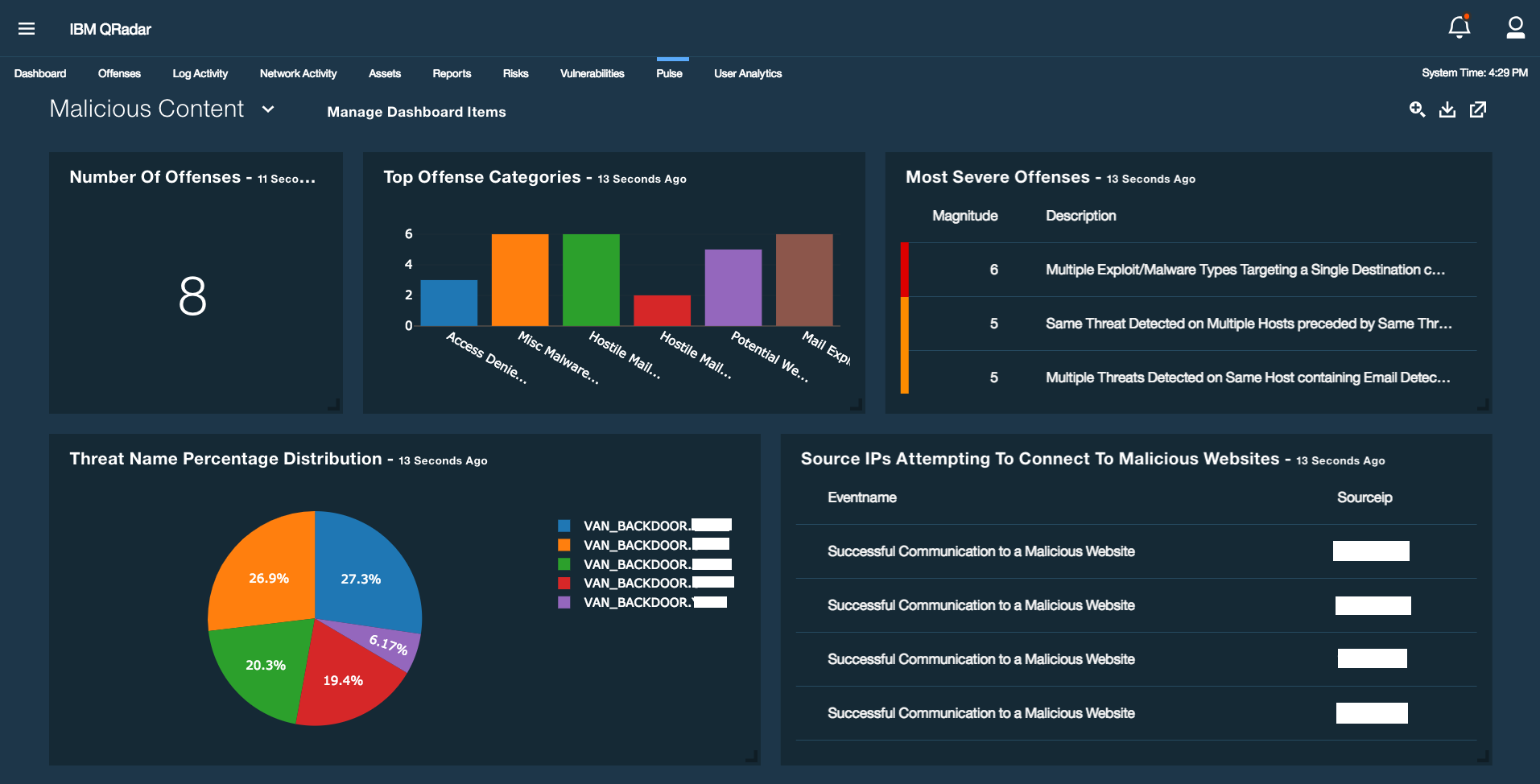The width and height of the screenshot is (1540, 784).
Task: Click the zoom magnifier icon
Action: click(1417, 109)
